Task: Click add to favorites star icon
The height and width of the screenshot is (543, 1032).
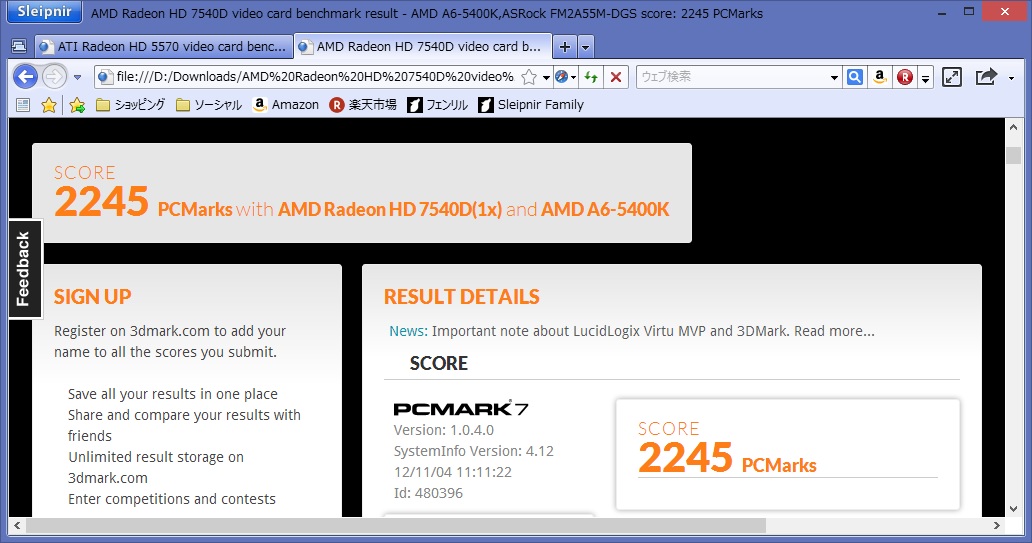Action: [77, 105]
